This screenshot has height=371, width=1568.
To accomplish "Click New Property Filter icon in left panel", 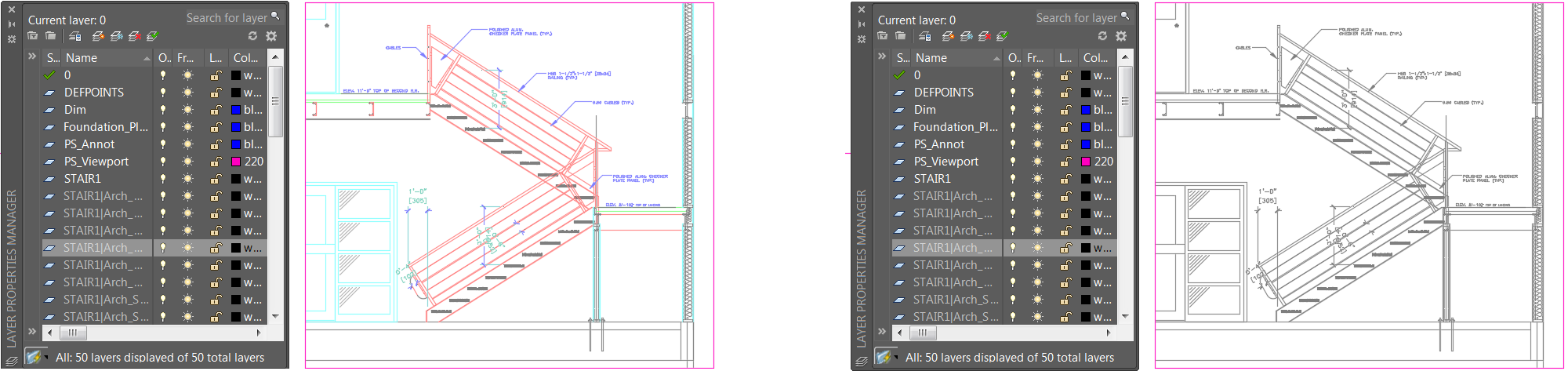I will [33, 36].
